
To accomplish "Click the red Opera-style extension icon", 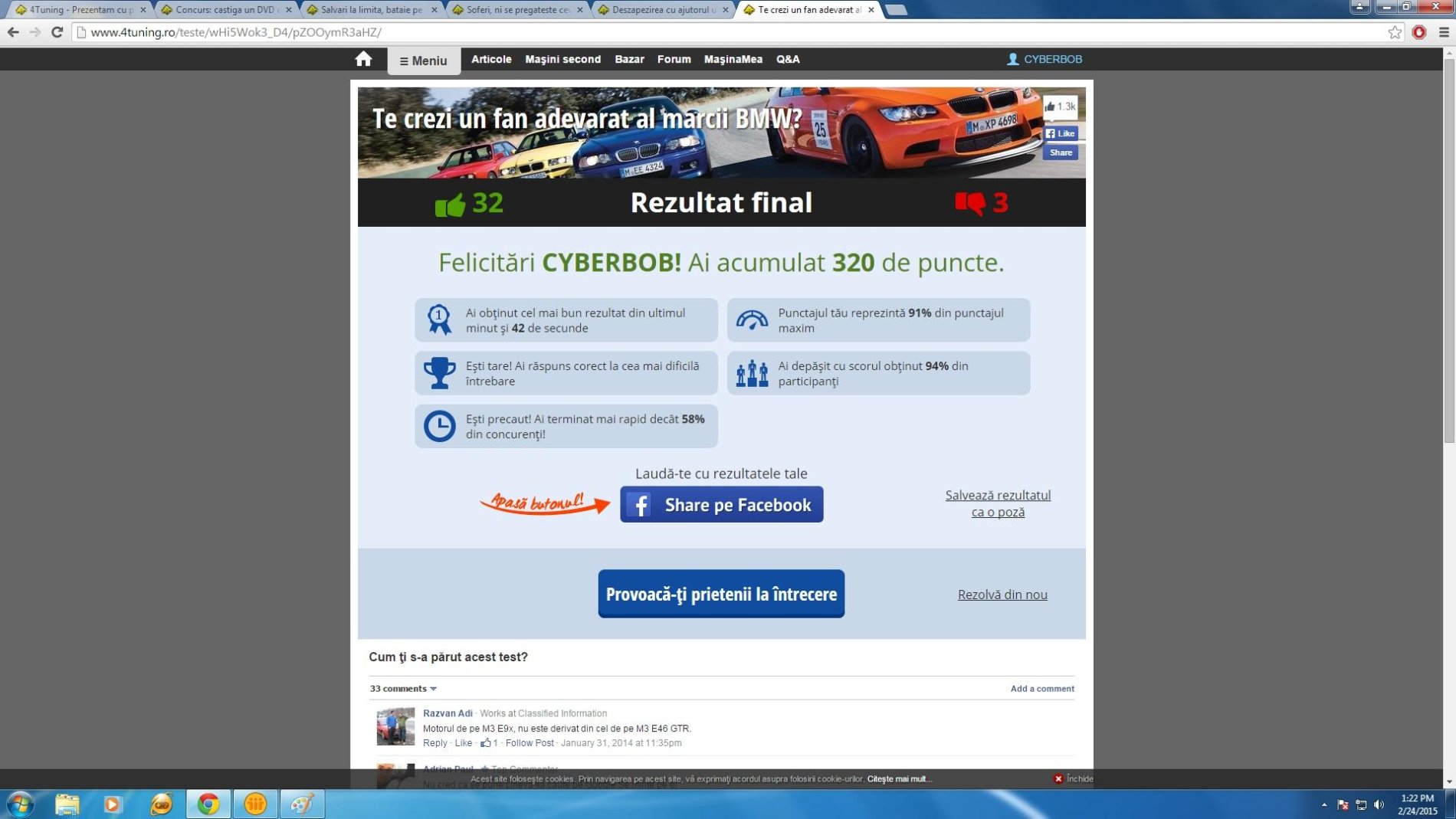I will (1419, 32).
